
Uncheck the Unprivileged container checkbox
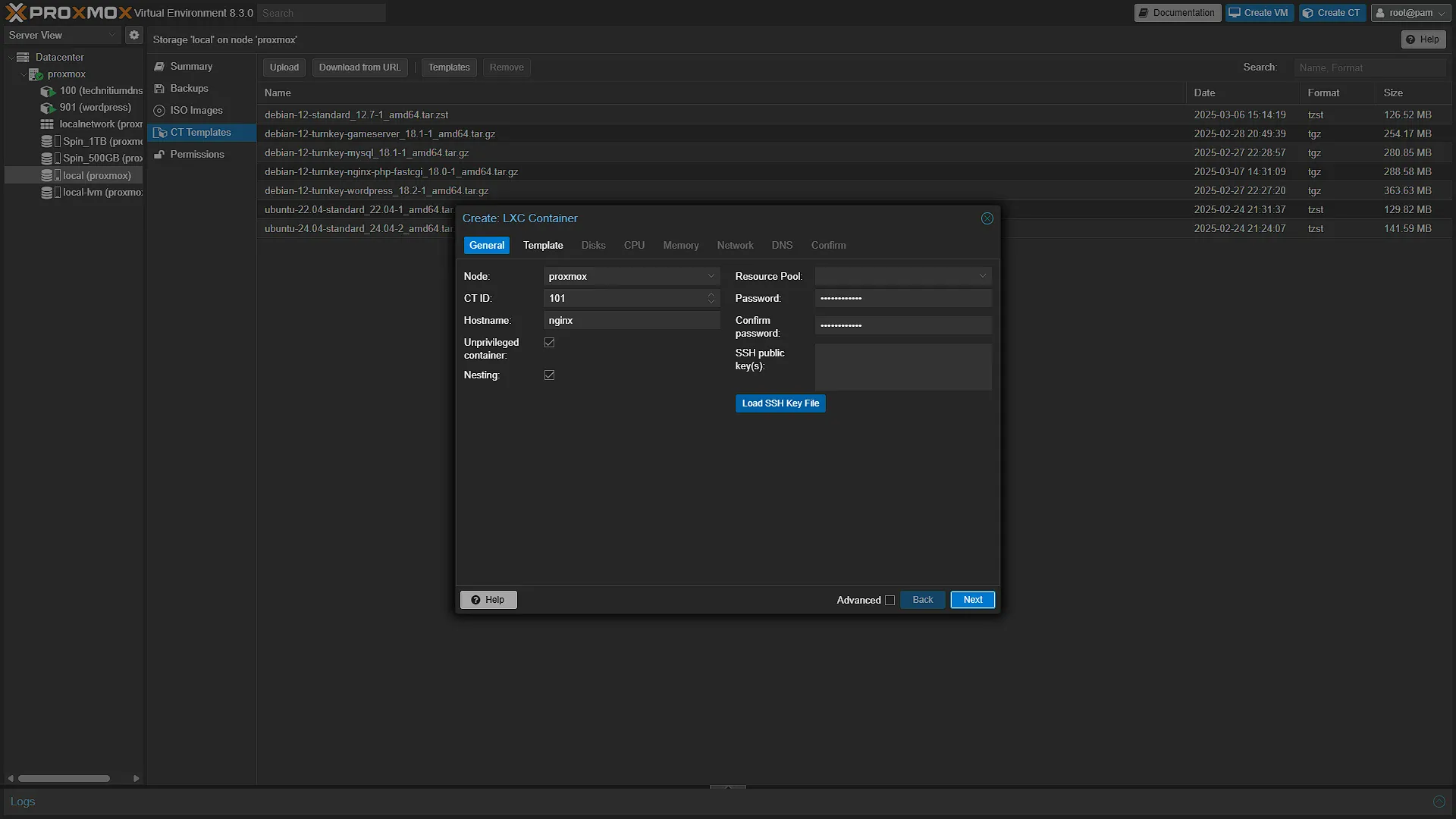click(x=550, y=343)
